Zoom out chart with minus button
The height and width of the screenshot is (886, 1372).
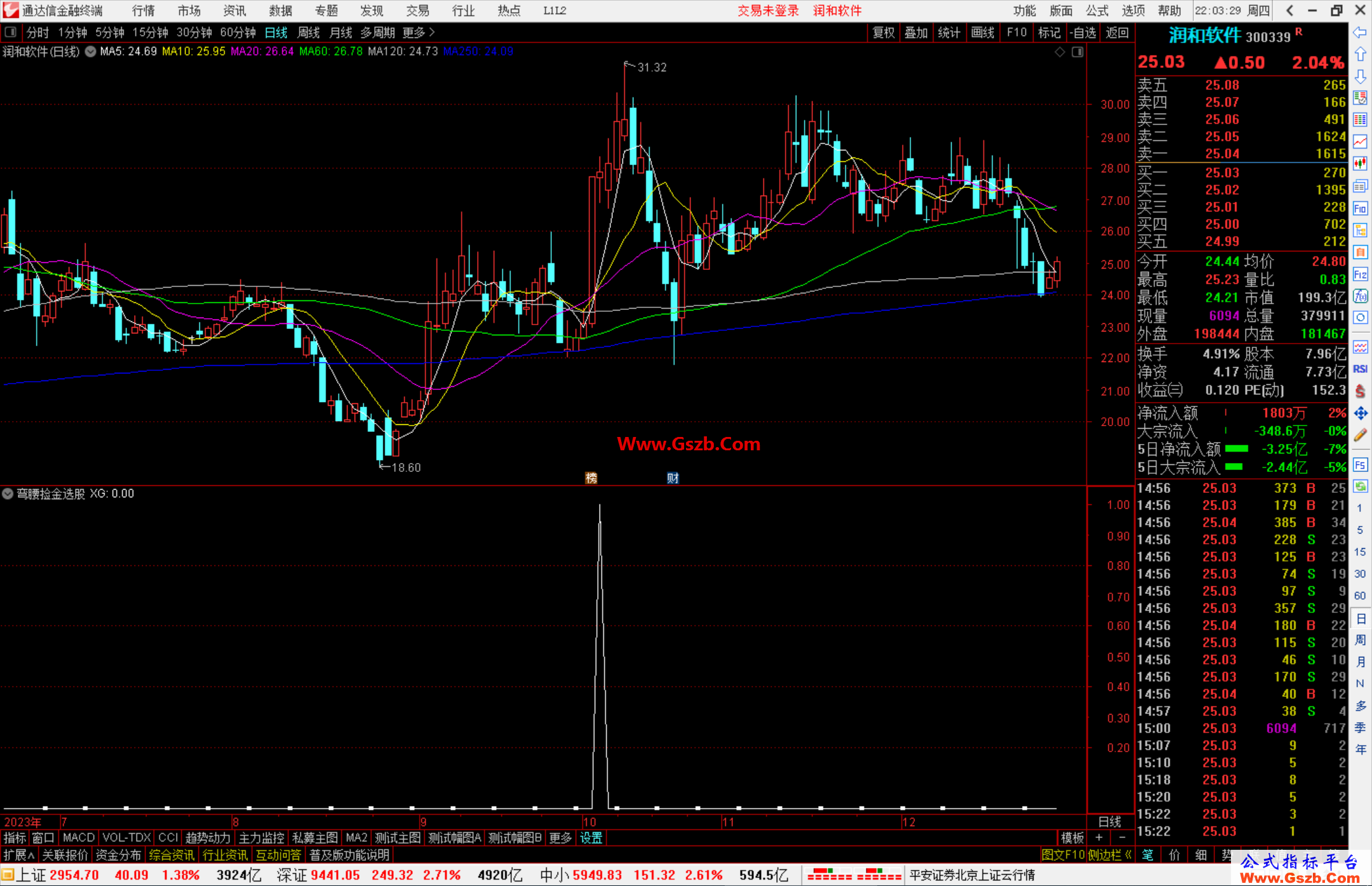(x=1122, y=838)
